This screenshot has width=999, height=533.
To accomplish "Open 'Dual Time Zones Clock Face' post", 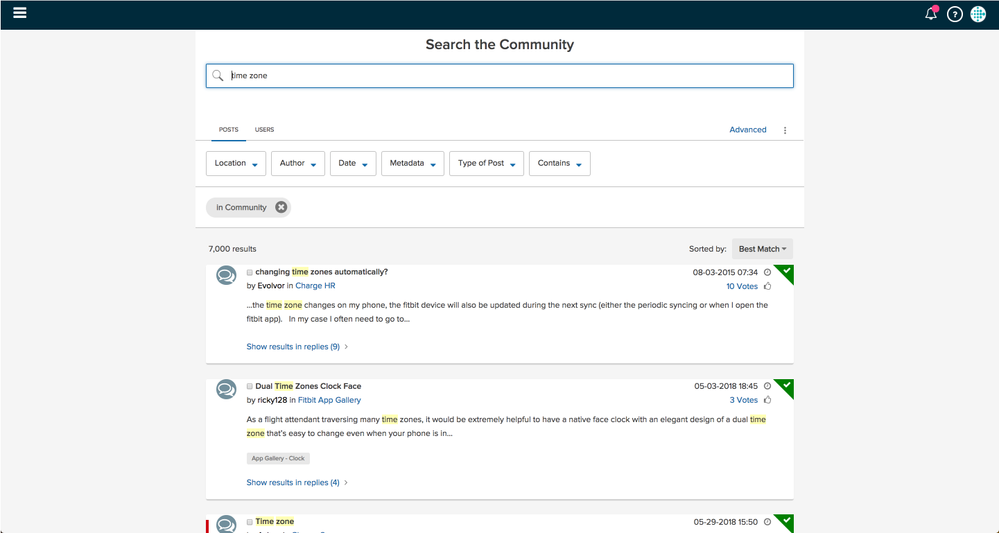I will [x=308, y=386].
